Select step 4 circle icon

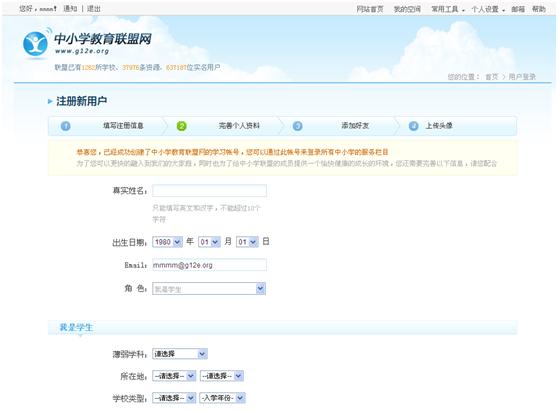[x=414, y=126]
